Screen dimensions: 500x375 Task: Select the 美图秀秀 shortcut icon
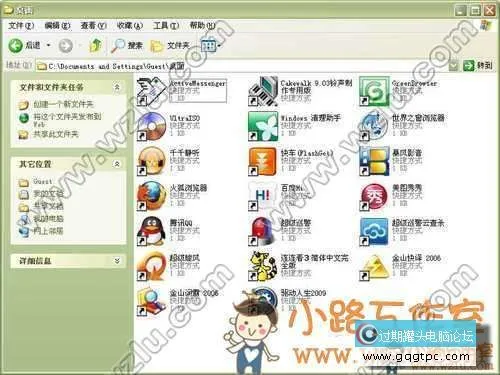pyautogui.click(x=374, y=197)
